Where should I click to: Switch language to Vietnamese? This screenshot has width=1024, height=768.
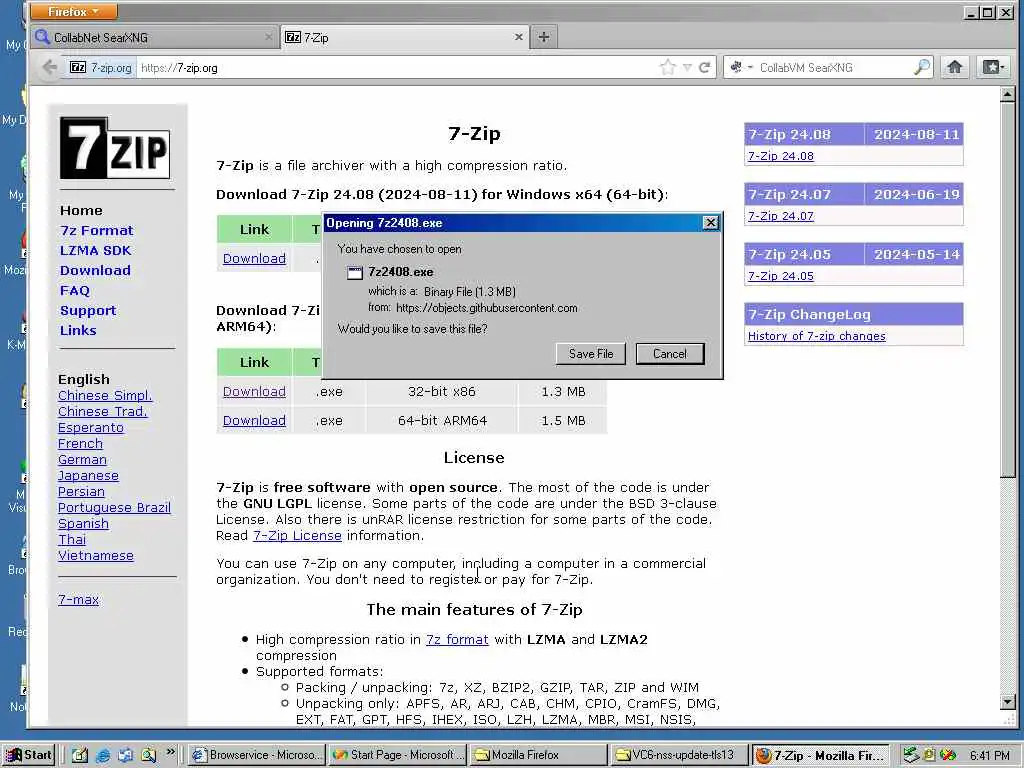tap(96, 556)
